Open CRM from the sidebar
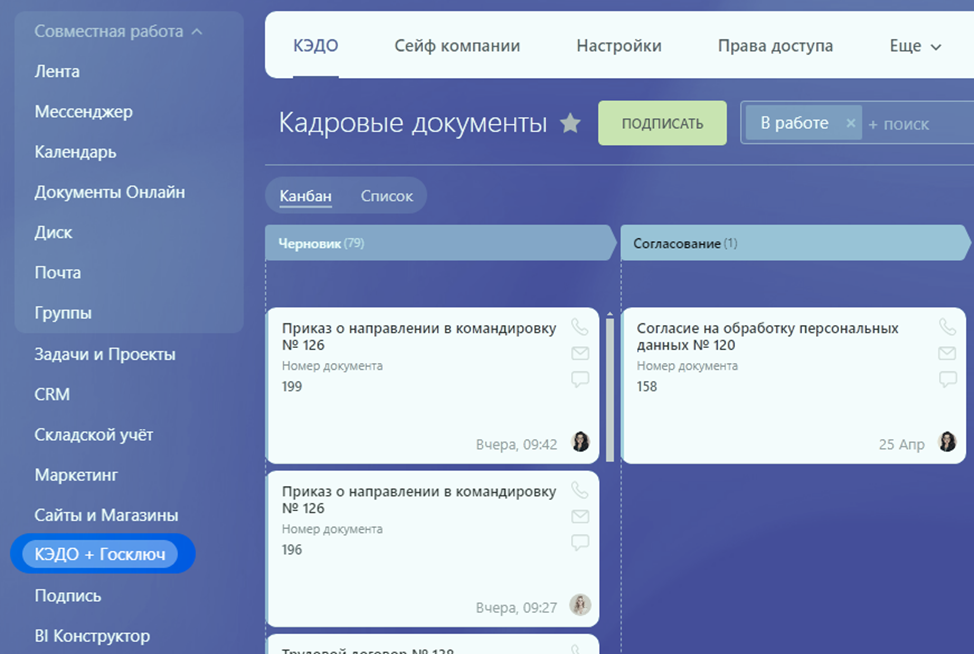Screen dimensions: 974x654 pyautogui.click(x=51, y=394)
